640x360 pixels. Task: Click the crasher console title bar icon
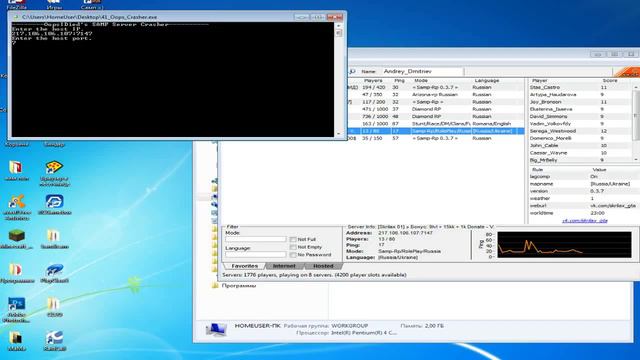(16, 17)
